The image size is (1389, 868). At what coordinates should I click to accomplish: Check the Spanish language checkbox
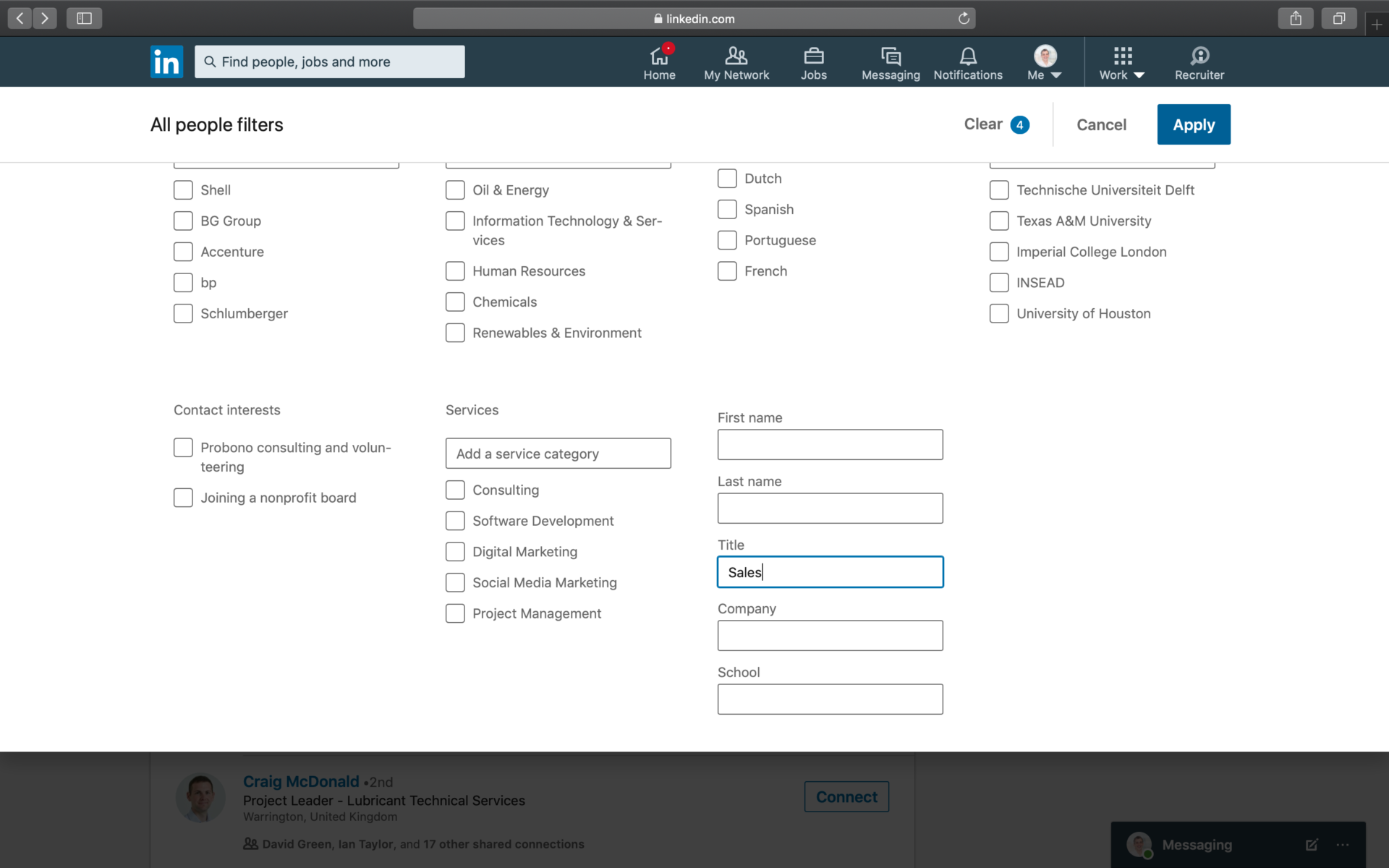(727, 209)
